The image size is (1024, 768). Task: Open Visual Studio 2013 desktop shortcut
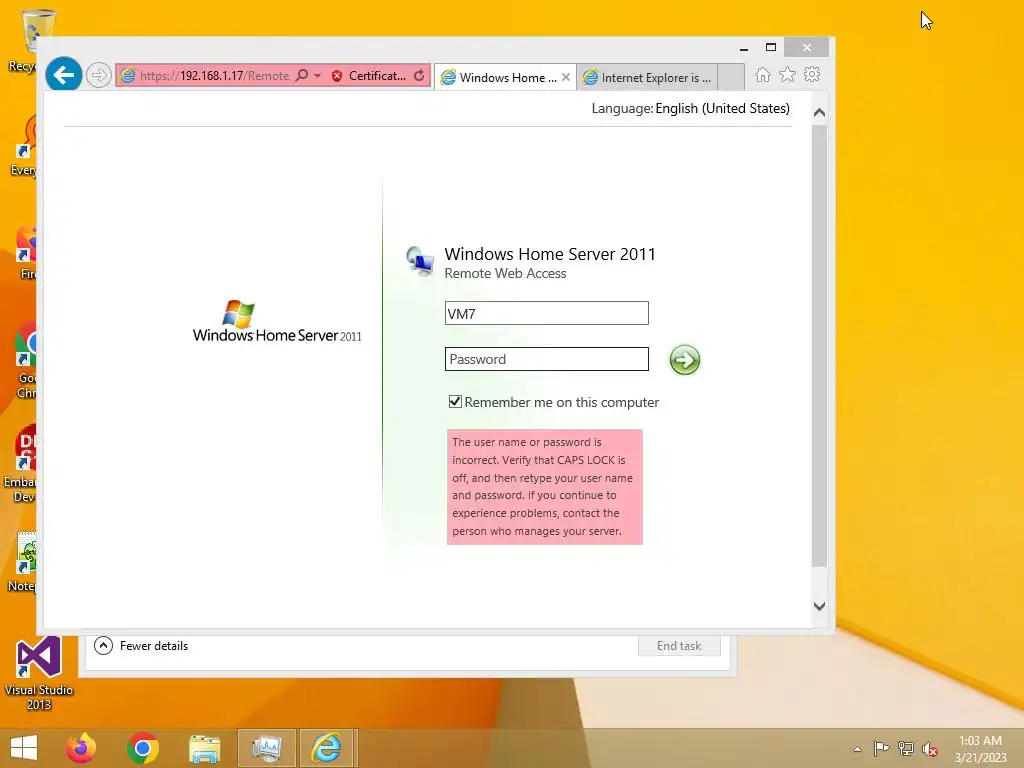click(39, 674)
